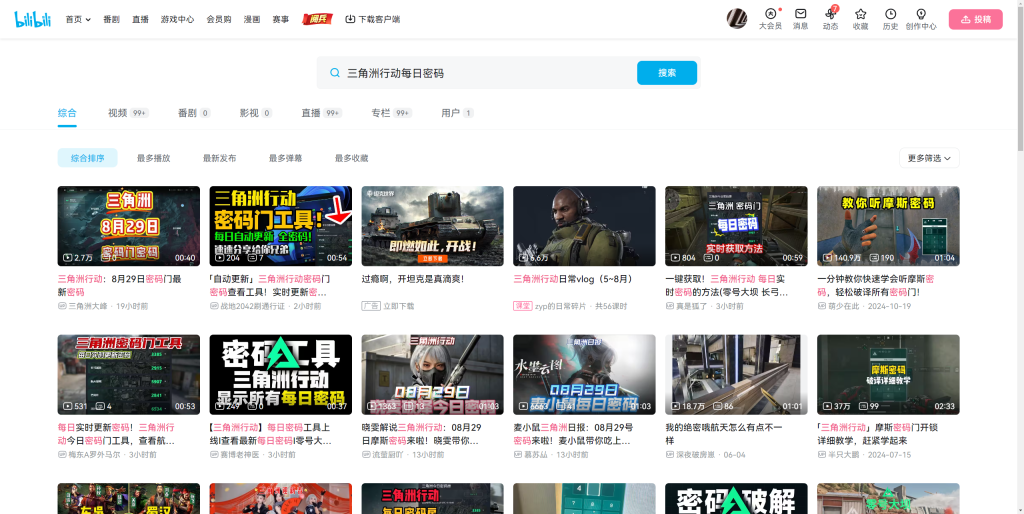Select 综合排序 sort option
Image resolution: width=1024 pixels, height=514 pixels.
click(x=88, y=158)
